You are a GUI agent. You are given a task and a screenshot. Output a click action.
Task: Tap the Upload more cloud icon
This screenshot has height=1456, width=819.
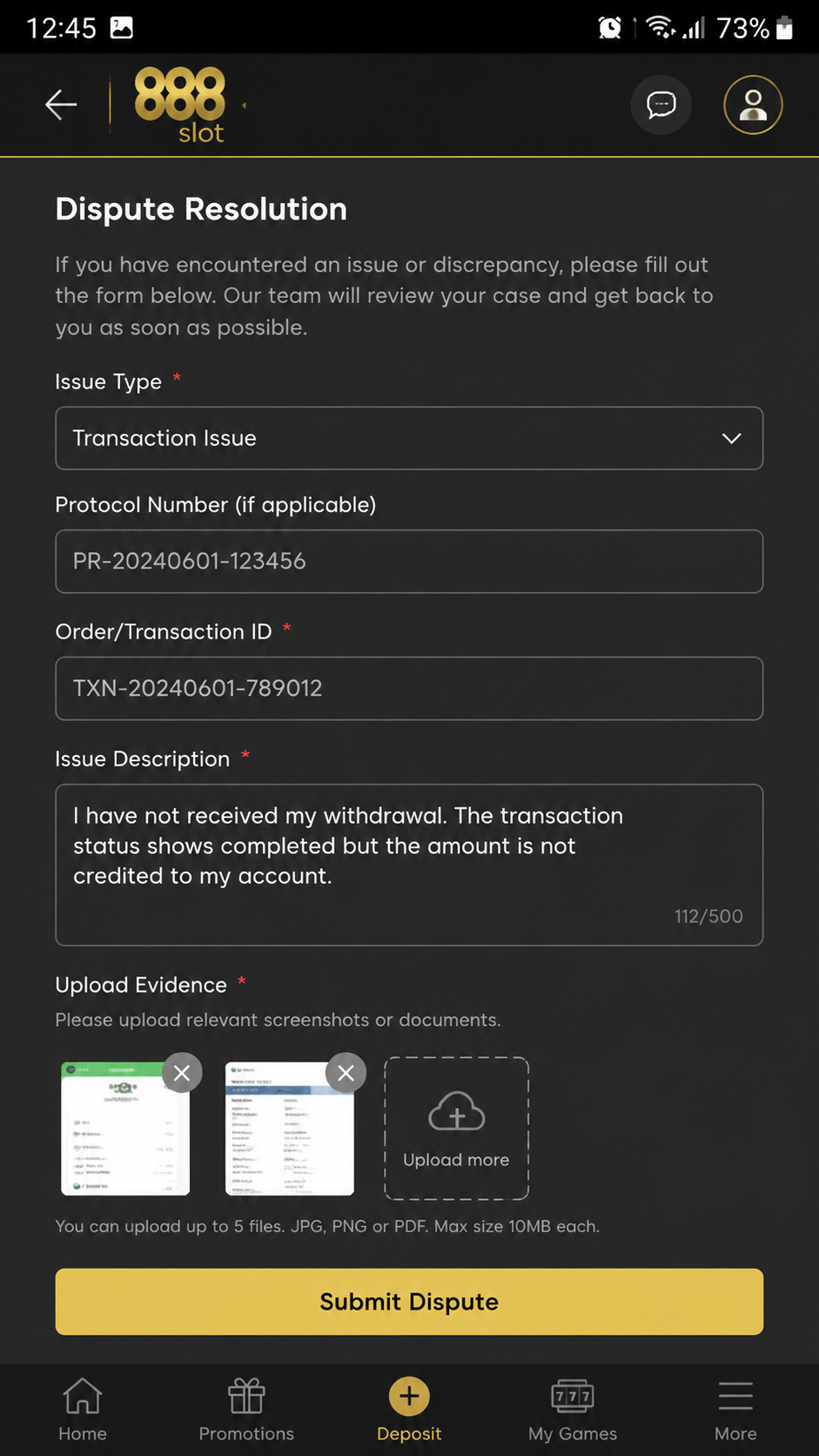(x=457, y=1111)
